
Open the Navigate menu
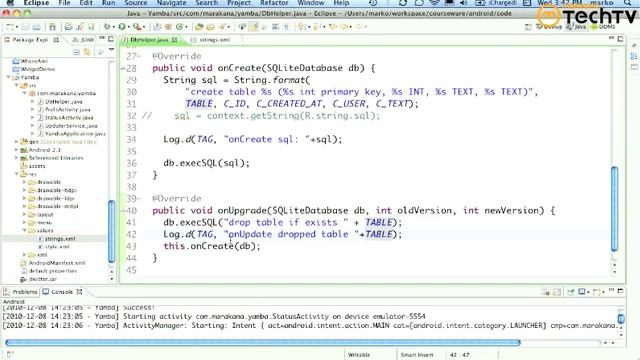pos(171,3)
